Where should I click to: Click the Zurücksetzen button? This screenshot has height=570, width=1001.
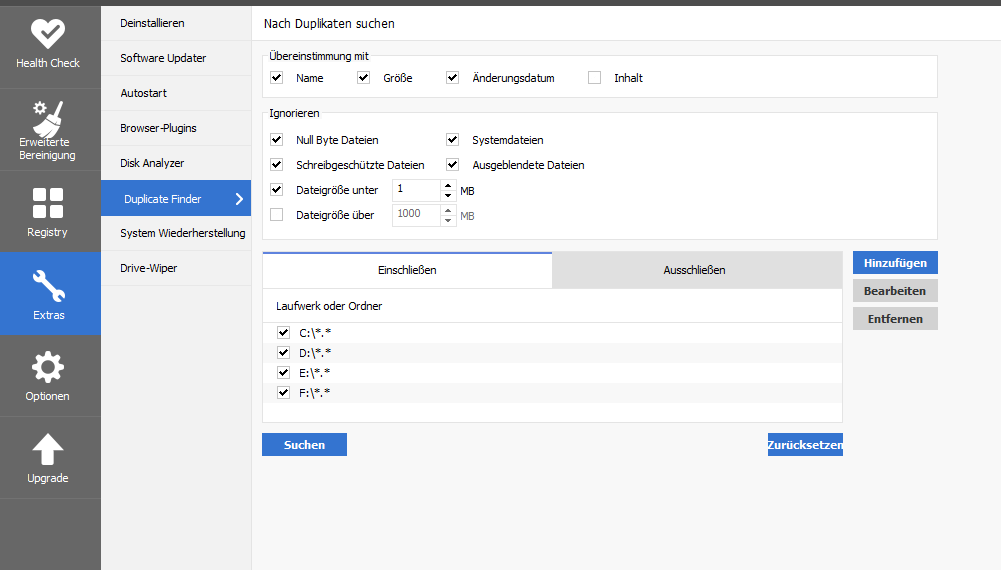(x=805, y=445)
